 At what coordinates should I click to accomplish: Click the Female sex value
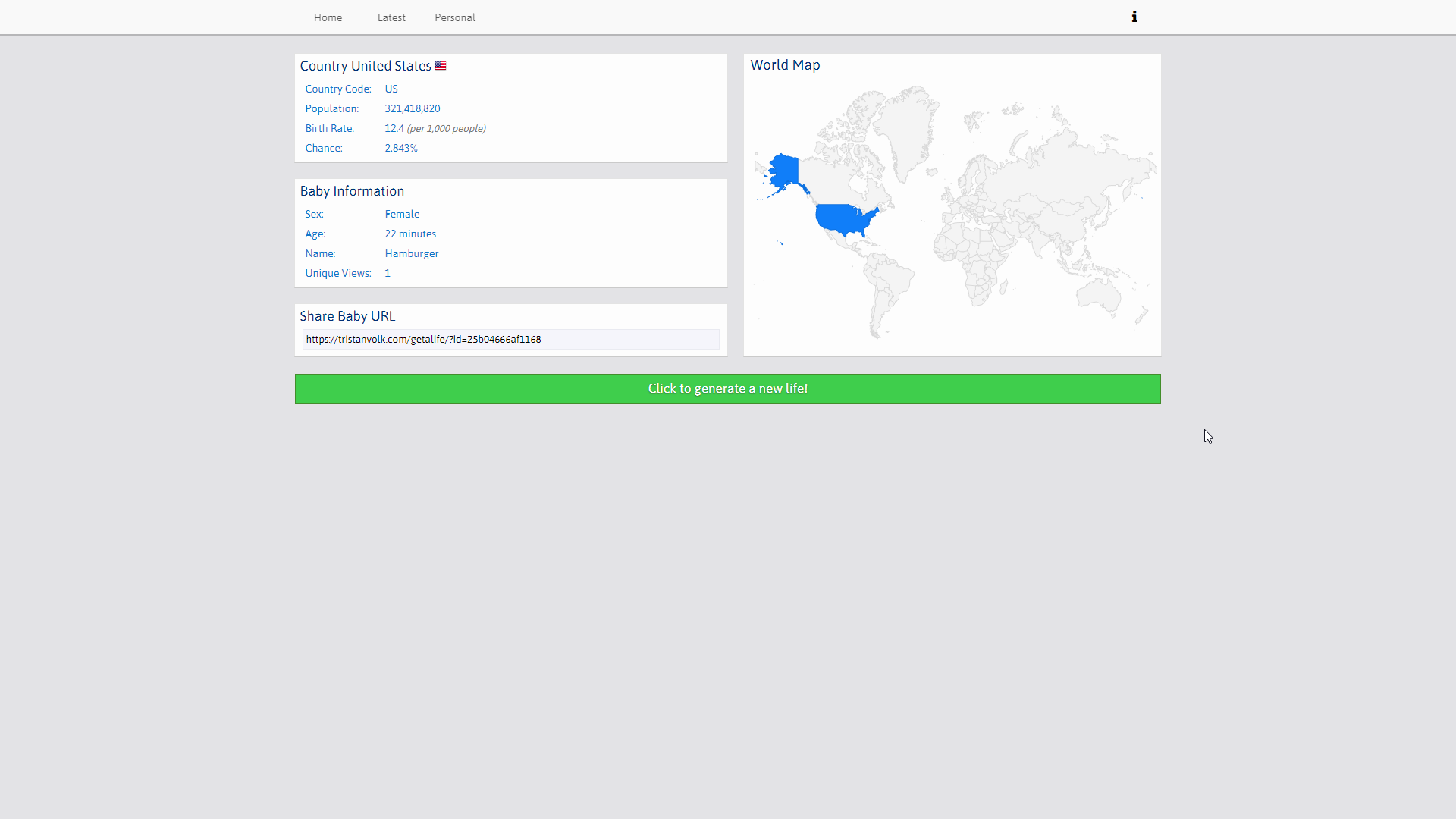point(402,214)
